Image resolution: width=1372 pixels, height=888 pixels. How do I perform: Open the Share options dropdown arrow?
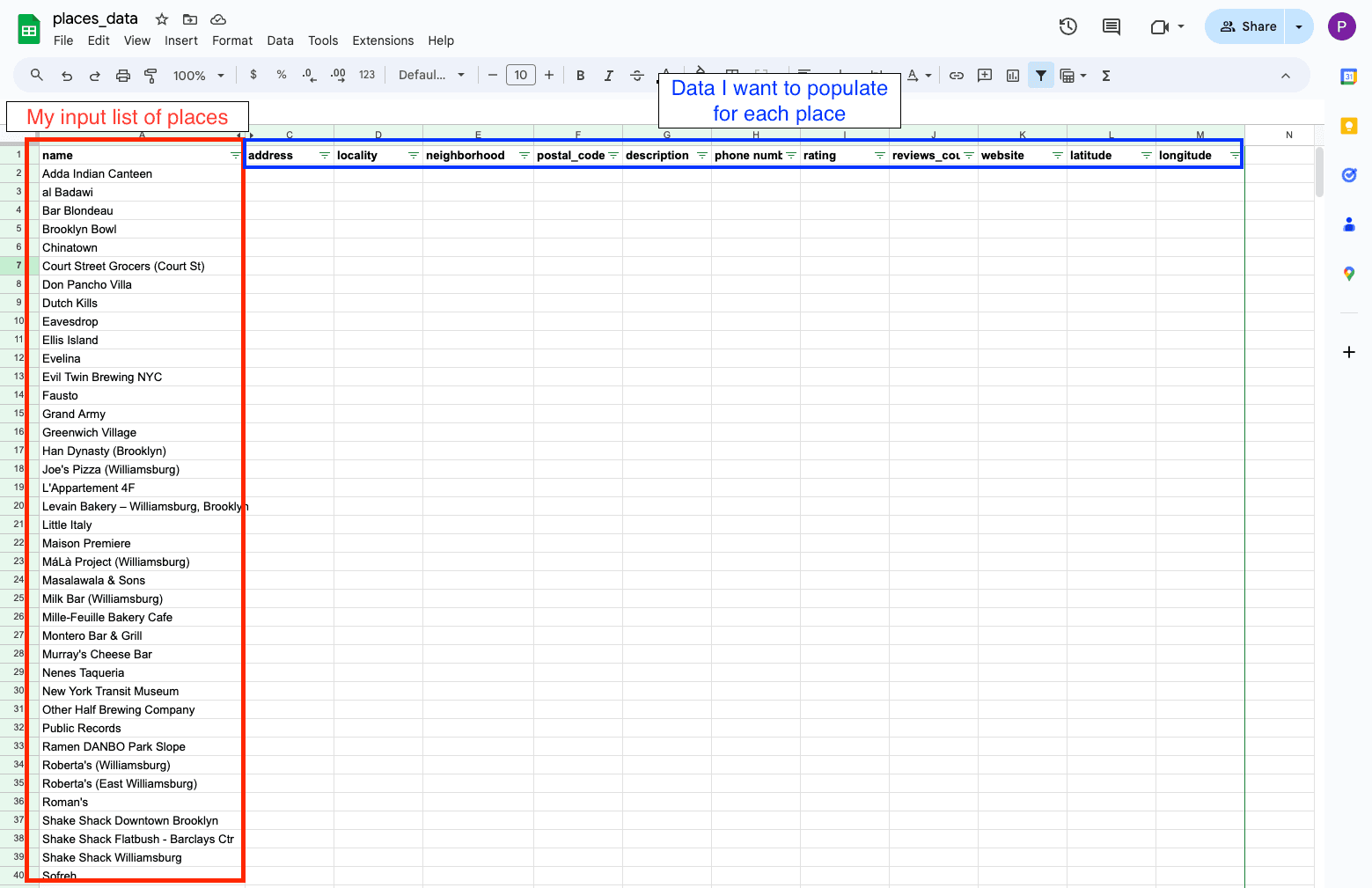[x=1299, y=26]
